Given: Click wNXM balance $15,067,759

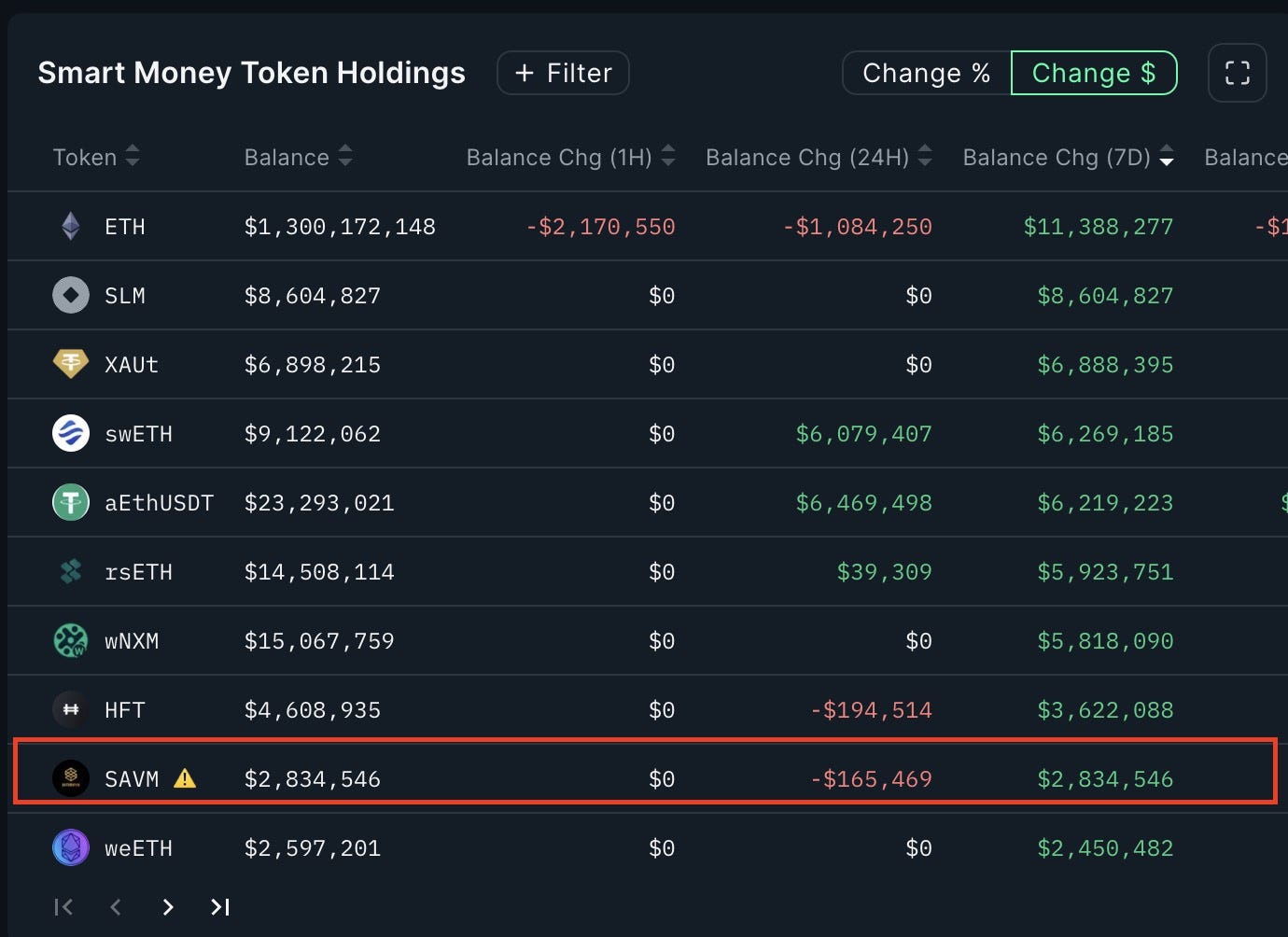Looking at the screenshot, I should point(319,641).
